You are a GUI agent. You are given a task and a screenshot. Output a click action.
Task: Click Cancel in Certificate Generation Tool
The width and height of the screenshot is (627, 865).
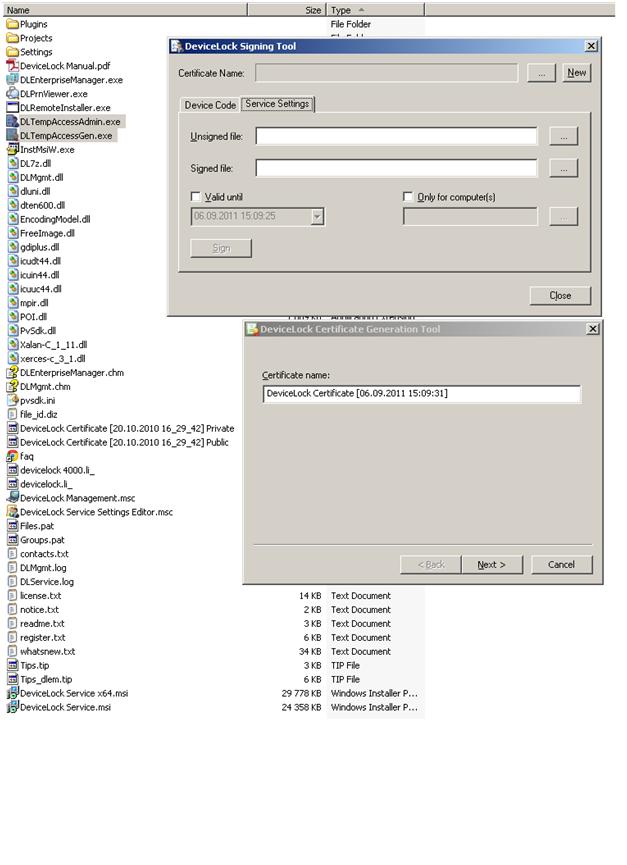click(x=561, y=565)
